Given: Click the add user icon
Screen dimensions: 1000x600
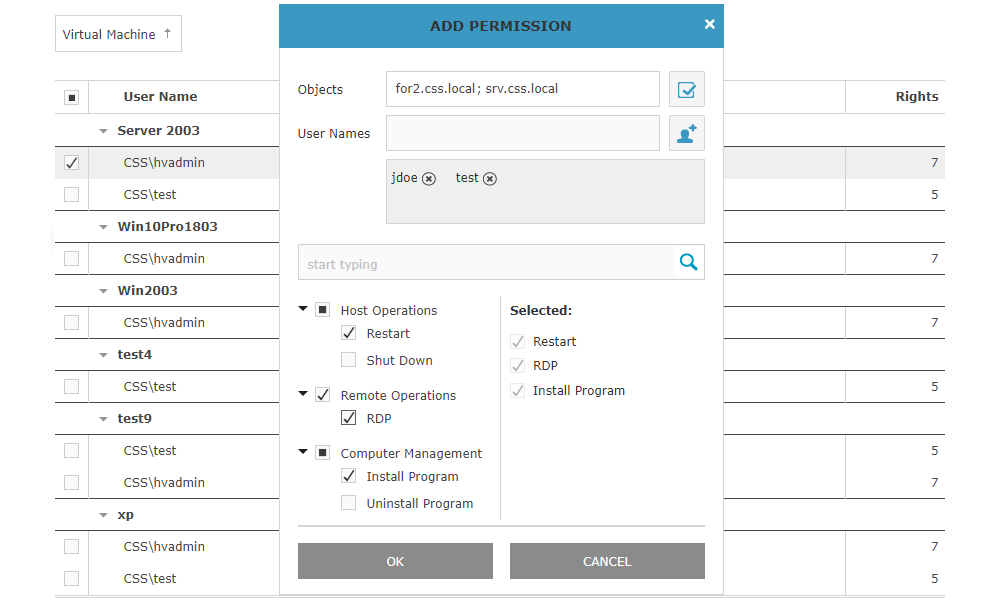Looking at the screenshot, I should click(686, 133).
